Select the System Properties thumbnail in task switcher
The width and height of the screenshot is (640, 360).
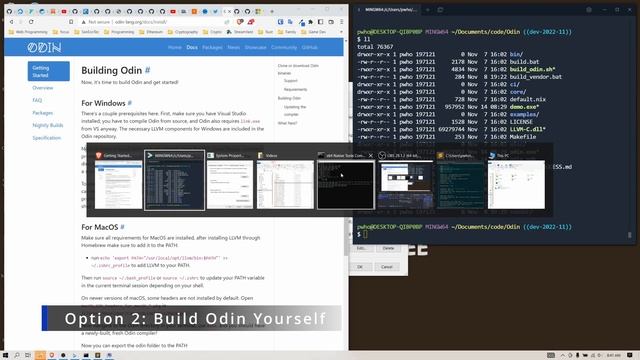point(230,180)
